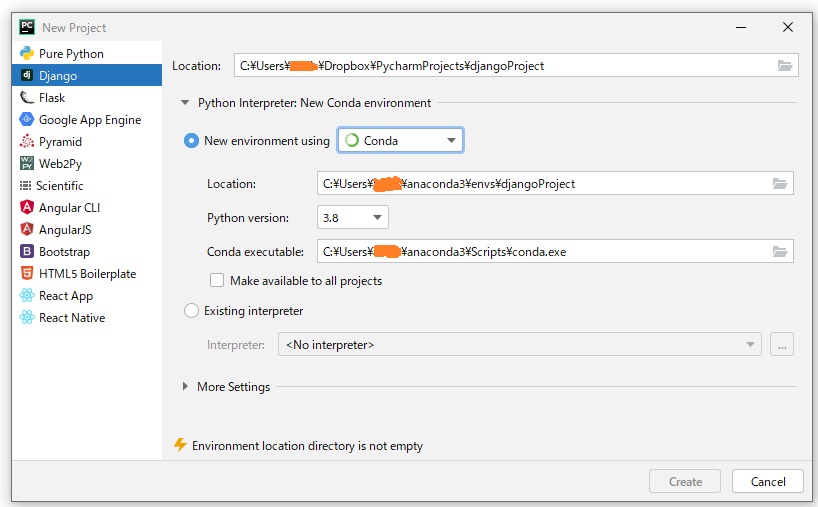The image size is (818, 507).
Task: Browse folder for project Location
Action: tap(785, 66)
